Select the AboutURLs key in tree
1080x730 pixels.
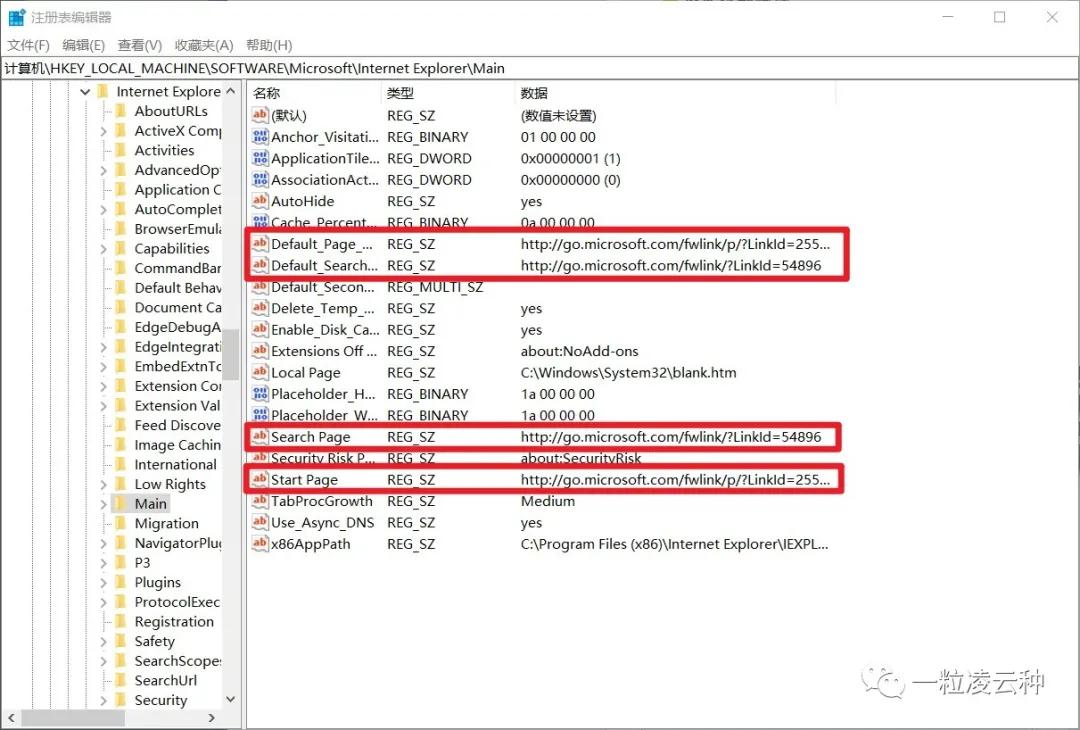[x=171, y=111]
